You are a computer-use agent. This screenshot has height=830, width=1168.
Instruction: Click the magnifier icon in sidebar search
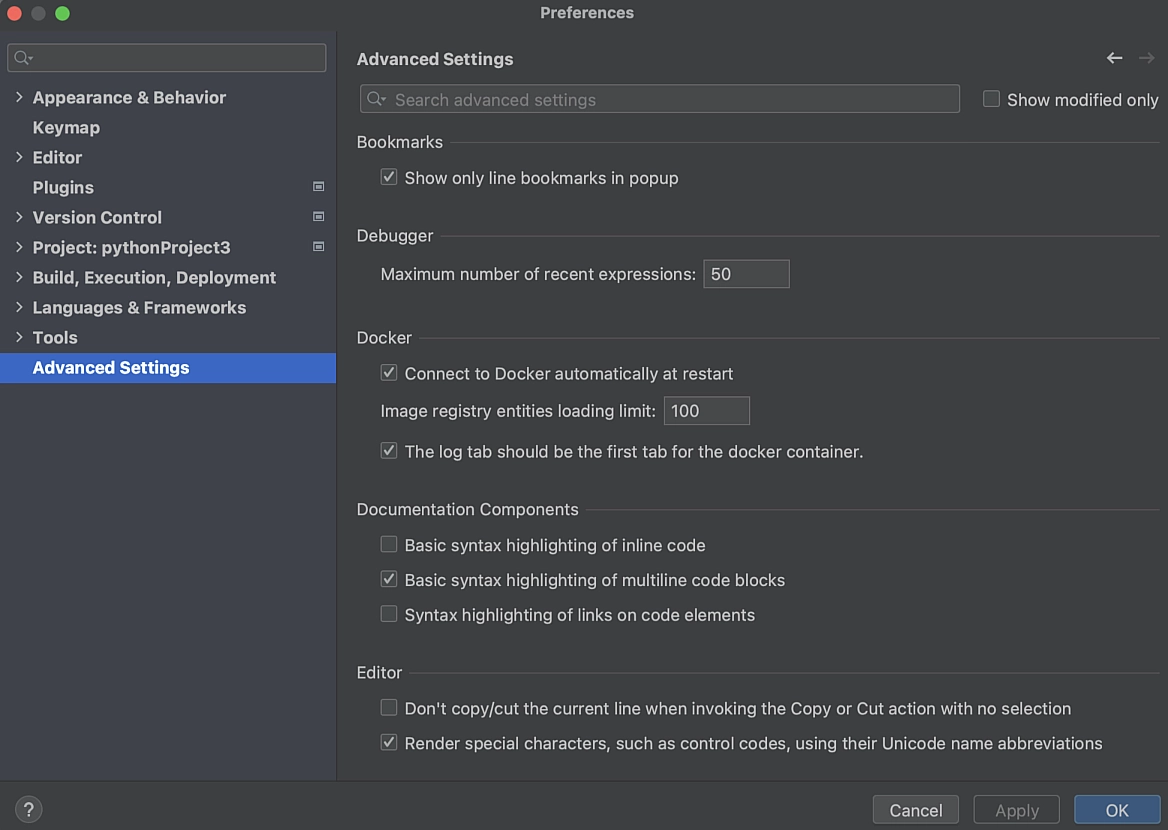23,57
